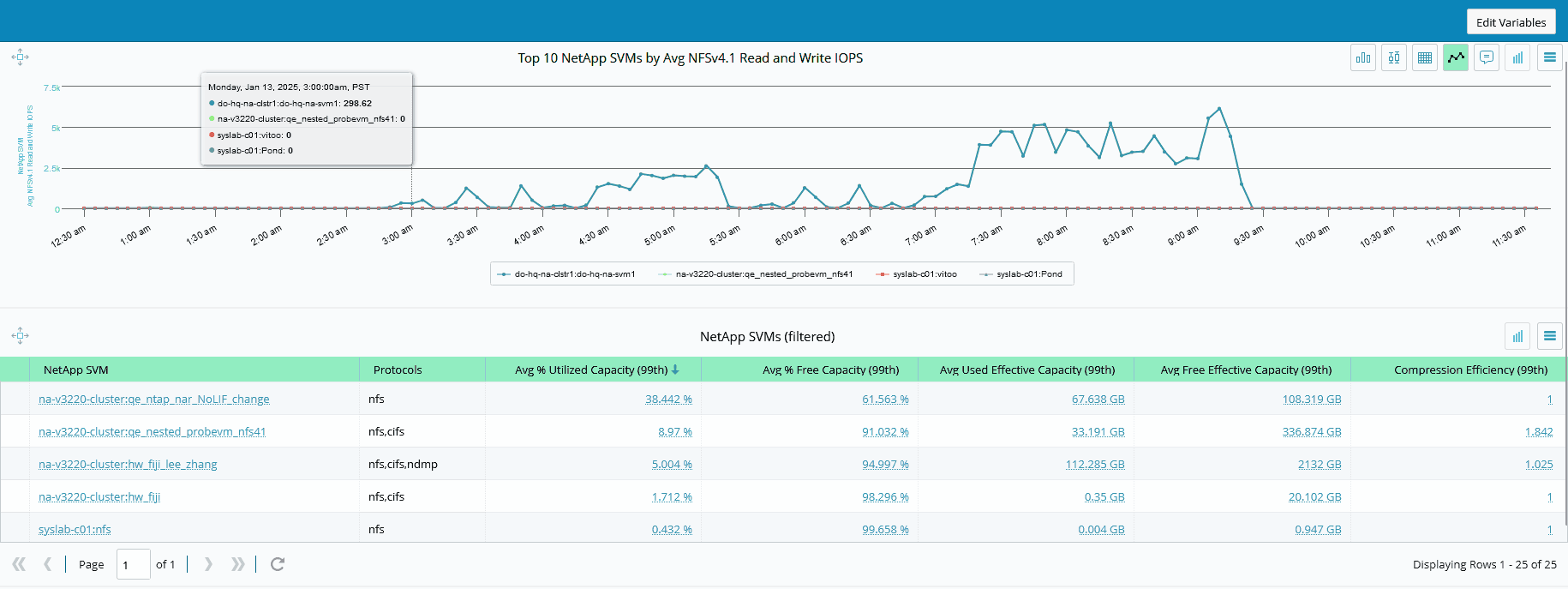Open the chart annotations comment icon

[1487, 57]
